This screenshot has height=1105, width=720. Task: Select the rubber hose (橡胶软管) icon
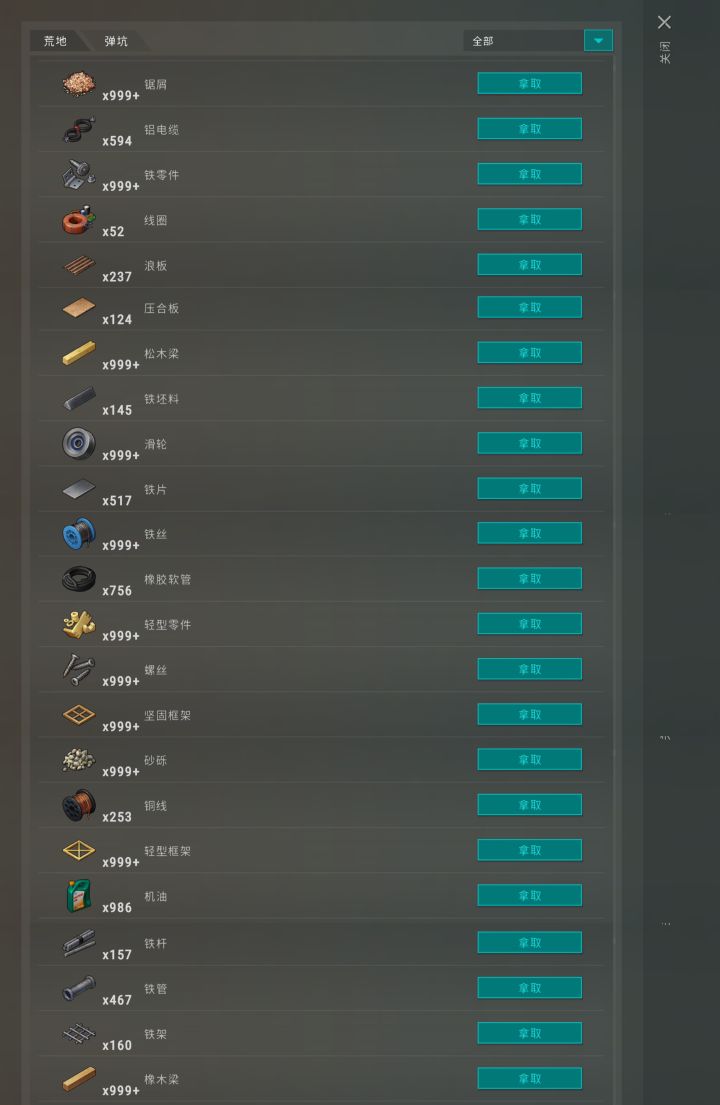[78, 579]
